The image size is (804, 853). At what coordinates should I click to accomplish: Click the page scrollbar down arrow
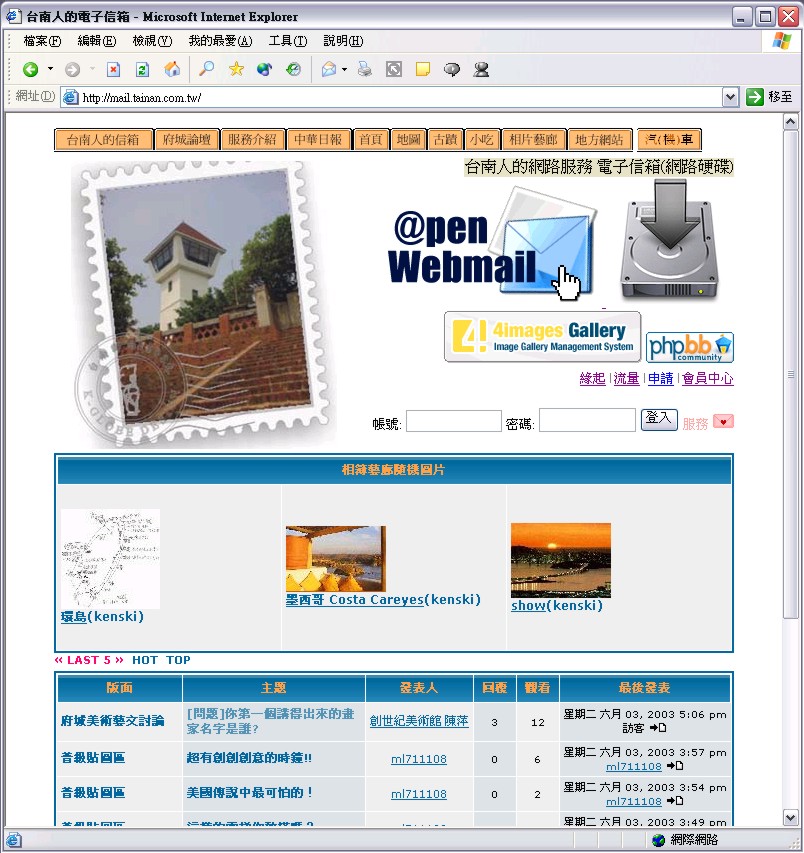(791, 817)
